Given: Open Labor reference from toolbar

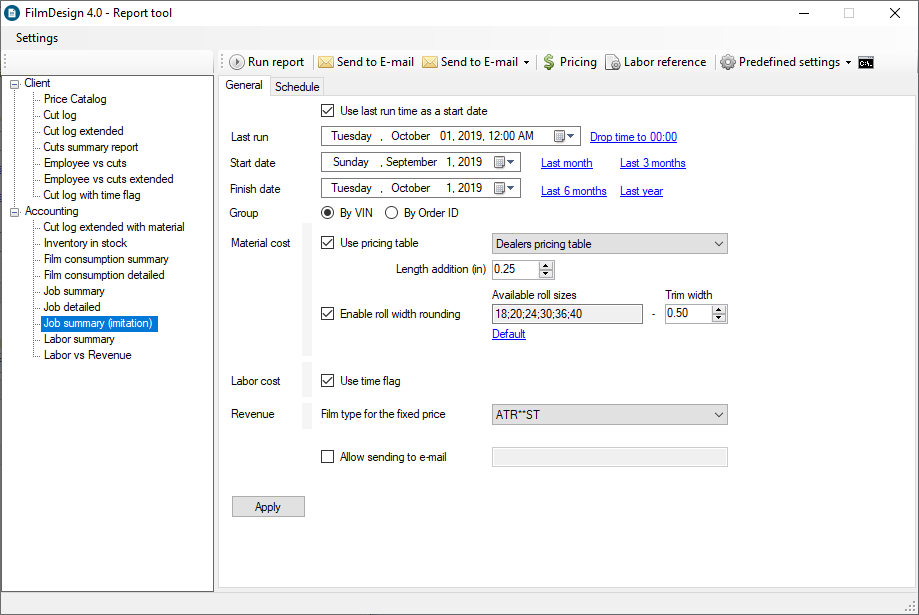Looking at the screenshot, I should (x=655, y=62).
